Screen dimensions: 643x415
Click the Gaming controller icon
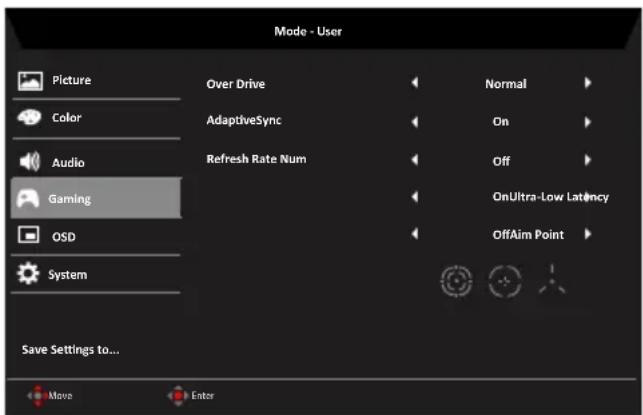coord(27,198)
